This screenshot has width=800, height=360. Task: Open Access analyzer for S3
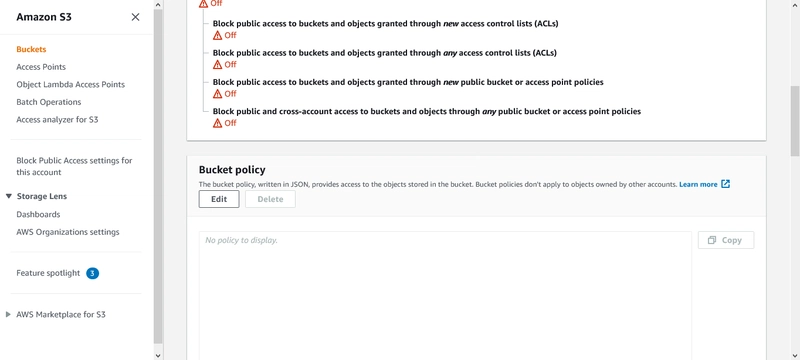pyautogui.click(x=57, y=120)
